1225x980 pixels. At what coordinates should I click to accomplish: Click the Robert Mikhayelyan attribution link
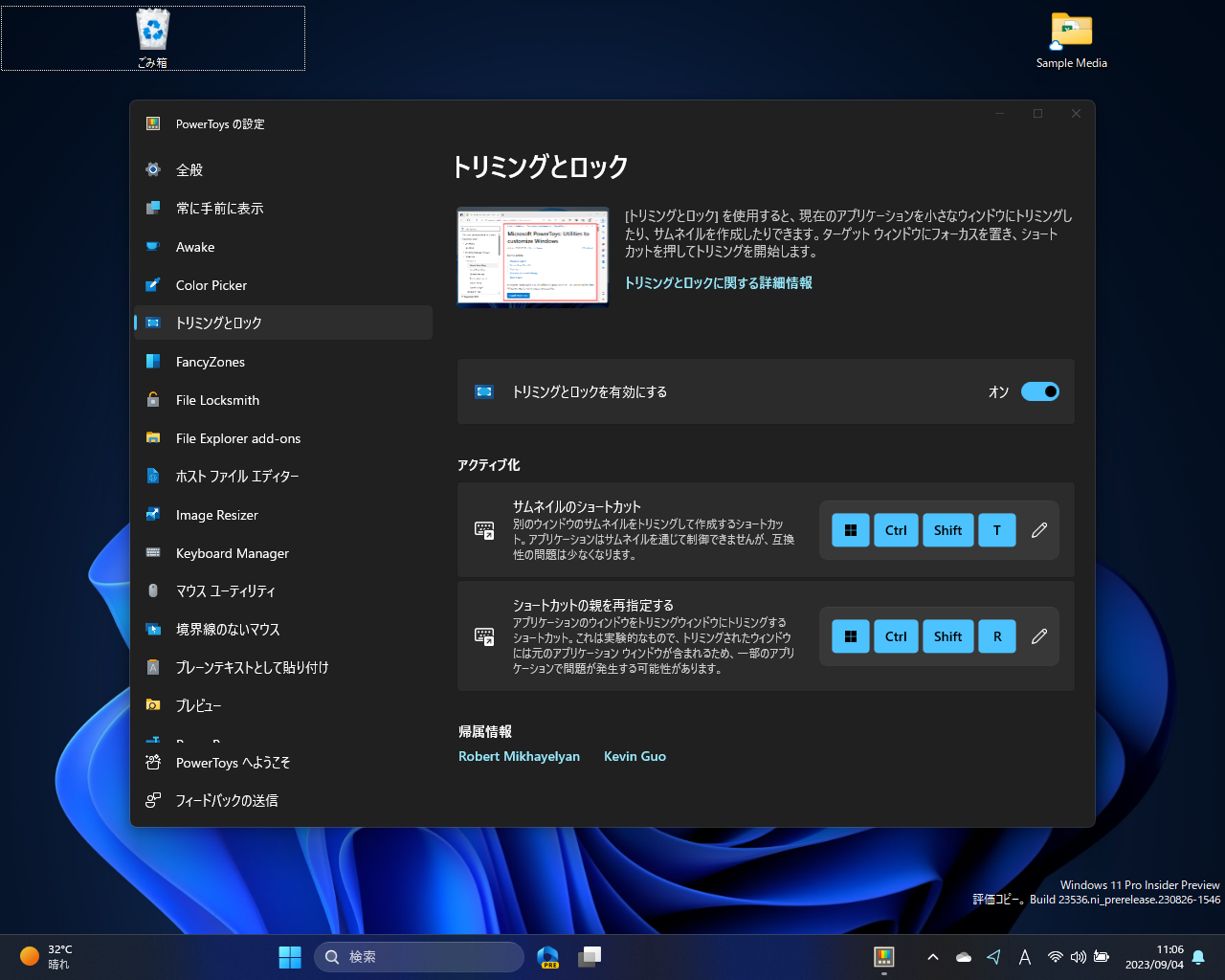(x=519, y=756)
